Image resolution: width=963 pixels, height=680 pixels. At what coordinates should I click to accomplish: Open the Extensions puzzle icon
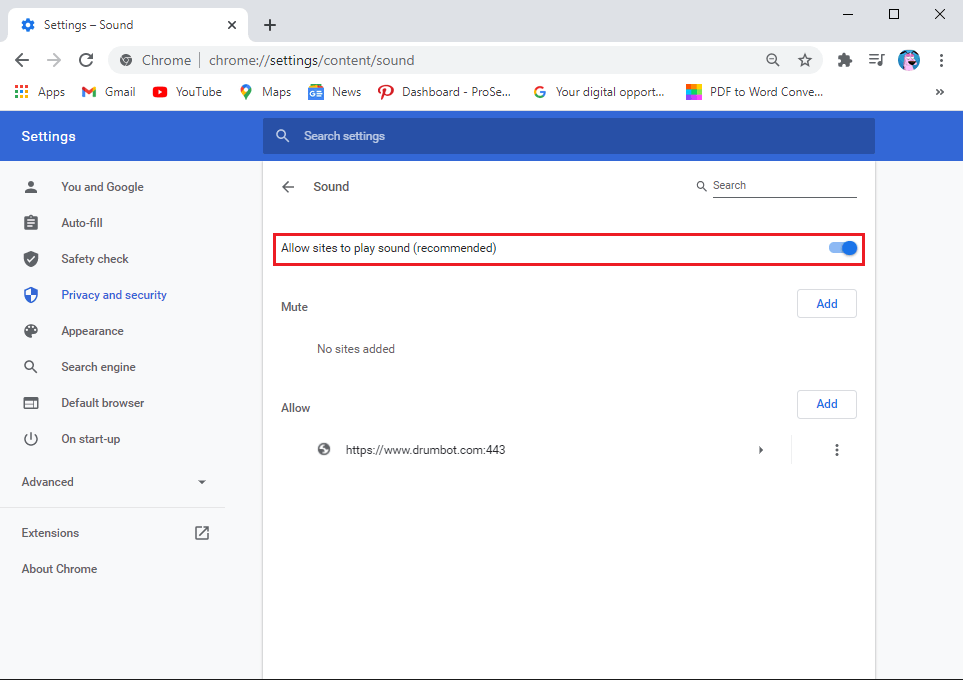(x=844, y=60)
